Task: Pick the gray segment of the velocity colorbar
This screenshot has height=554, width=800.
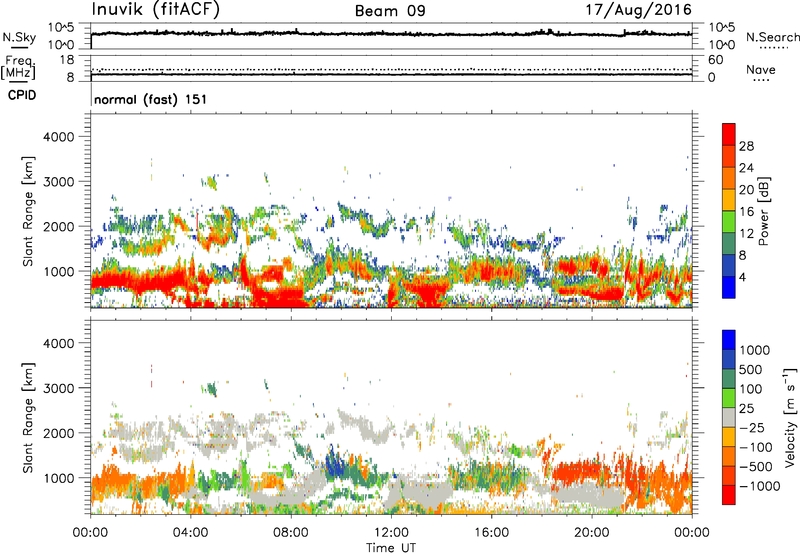Action: coord(729,418)
